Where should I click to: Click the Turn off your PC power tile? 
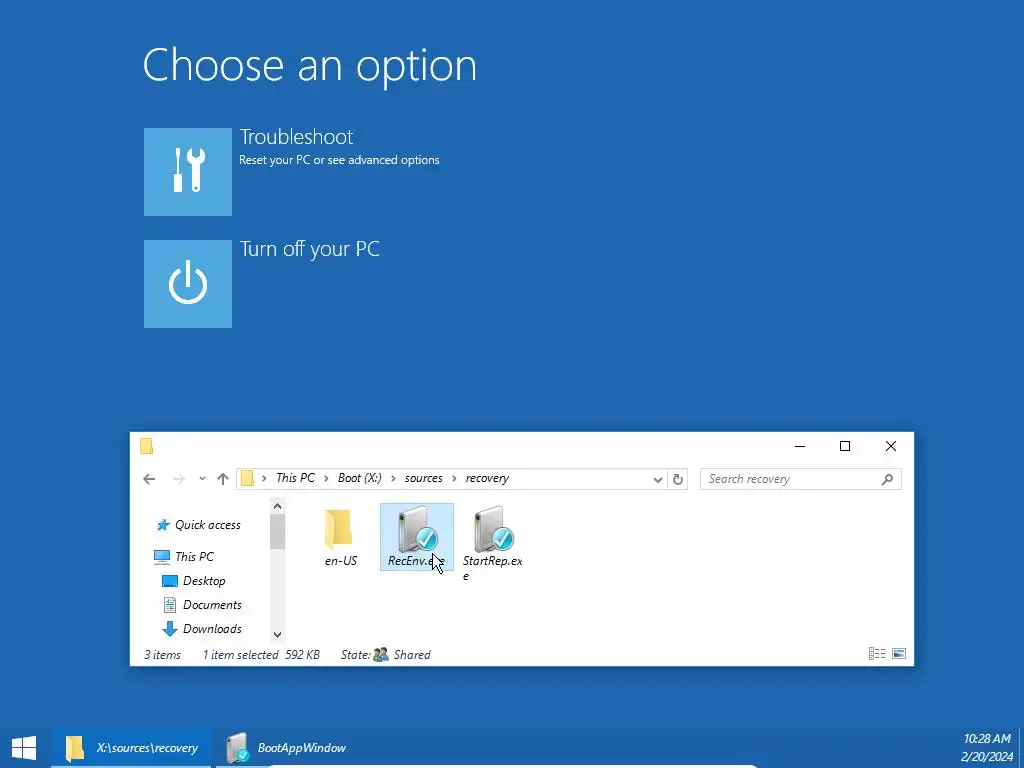[x=187, y=283]
